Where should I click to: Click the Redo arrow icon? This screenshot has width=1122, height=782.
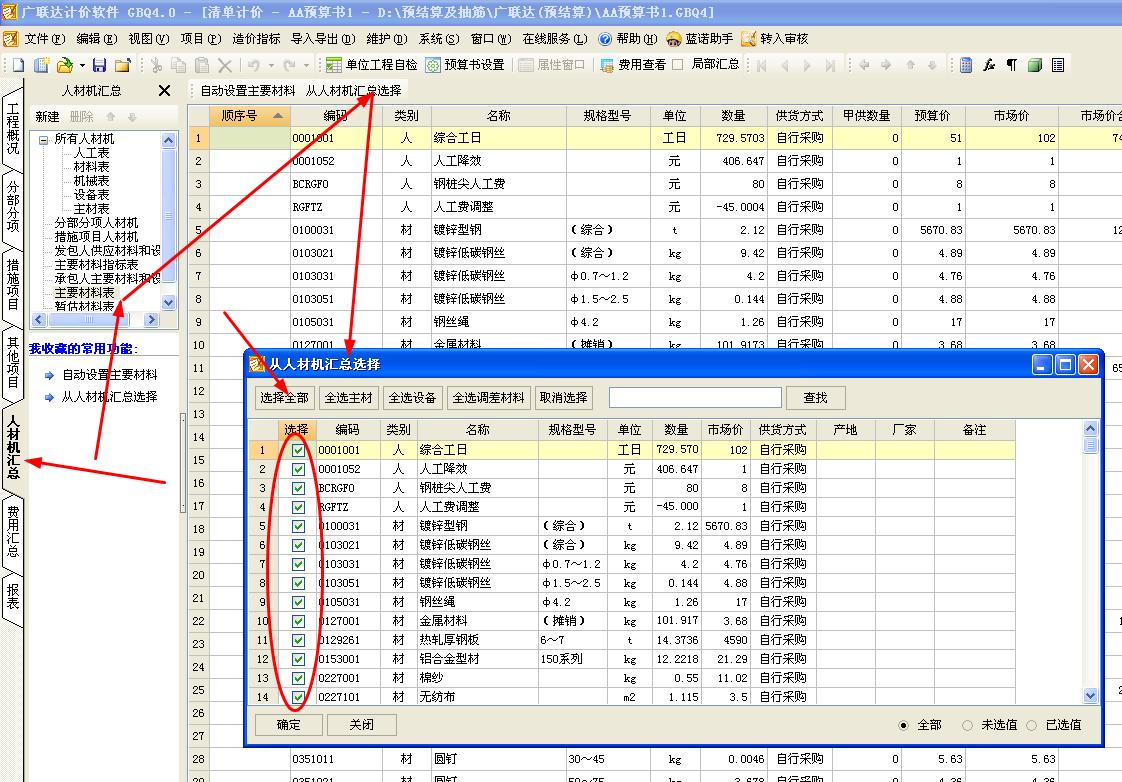tap(289, 65)
